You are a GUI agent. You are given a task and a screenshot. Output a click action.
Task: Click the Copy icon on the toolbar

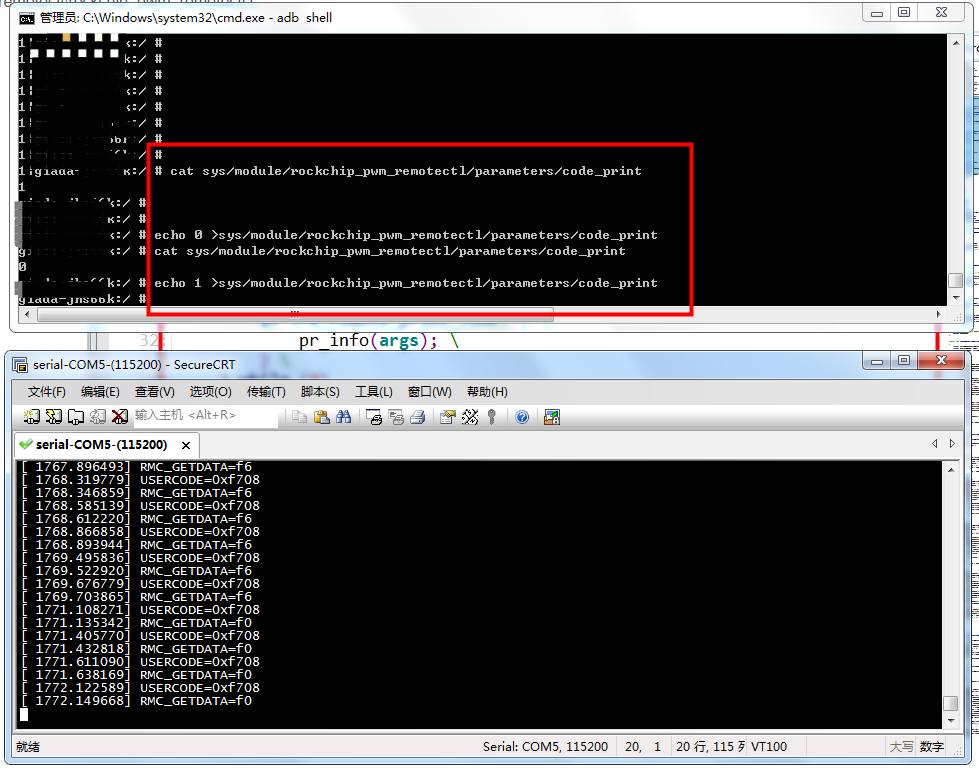(297, 417)
